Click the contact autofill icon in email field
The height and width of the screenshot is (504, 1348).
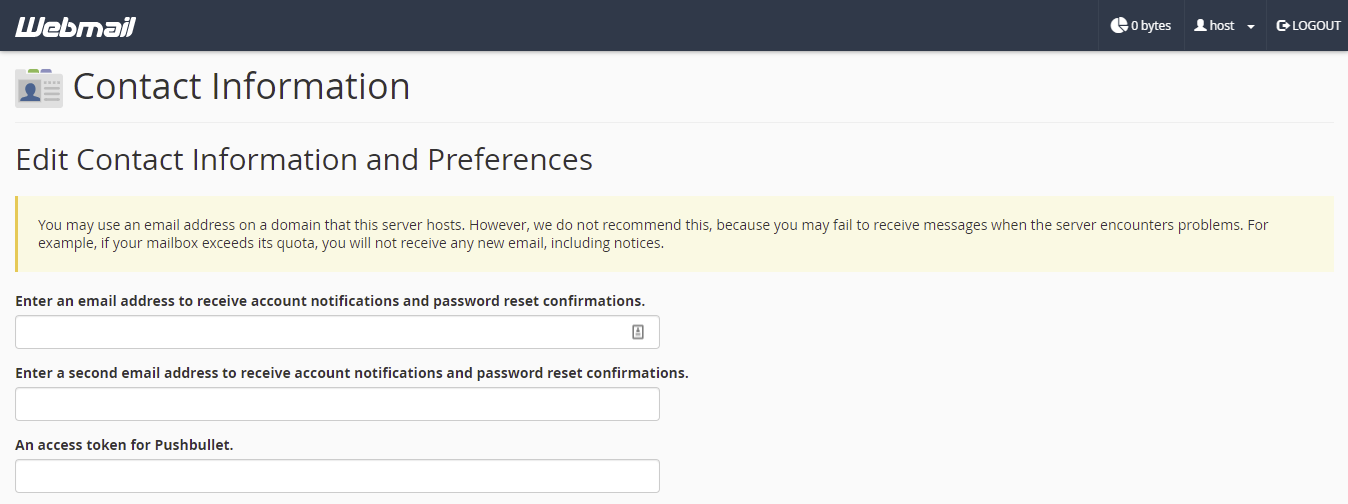pos(638,332)
